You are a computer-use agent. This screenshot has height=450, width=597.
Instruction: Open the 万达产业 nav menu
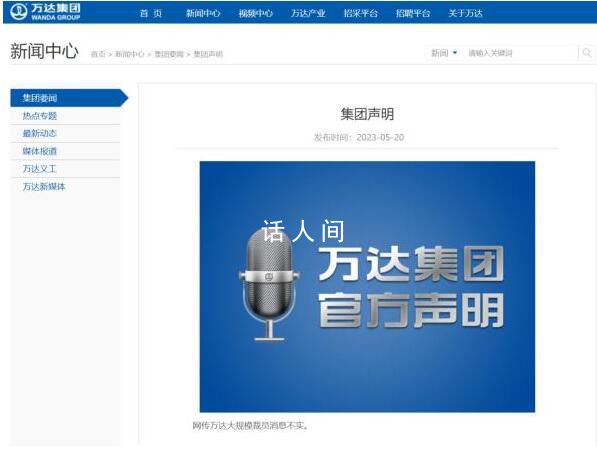tap(308, 13)
